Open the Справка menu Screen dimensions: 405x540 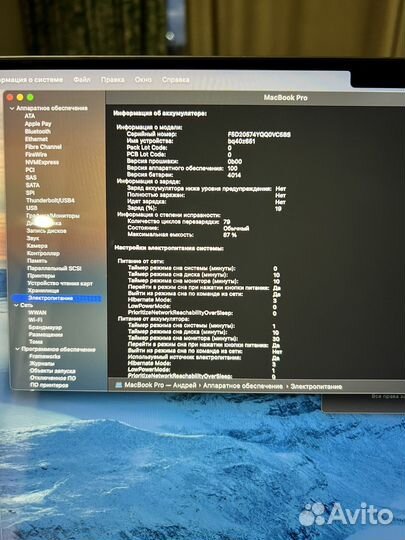pyautogui.click(x=176, y=80)
